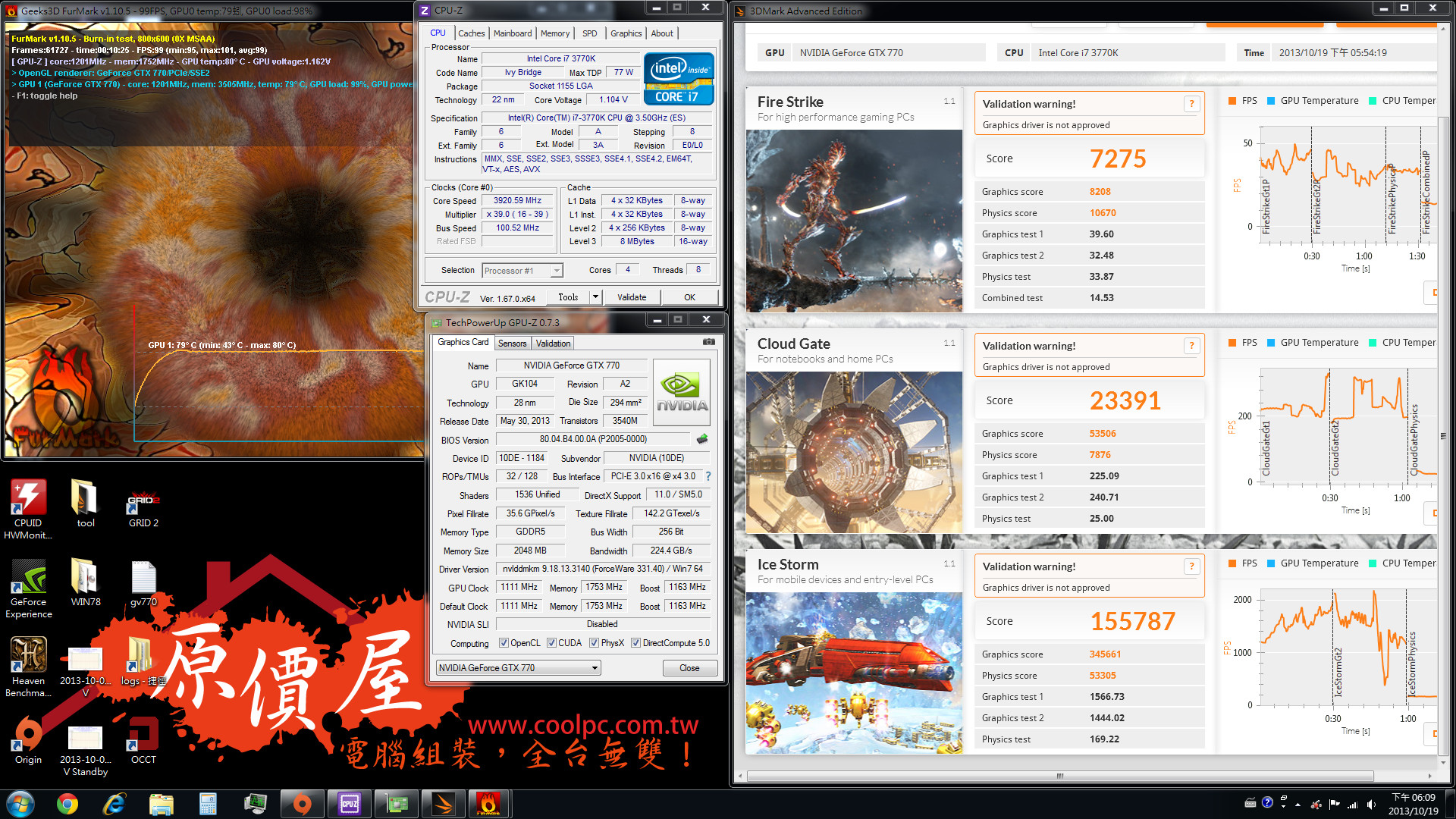
Task: Open the CPUID HWMonitor desktop shortcut
Action: click(x=28, y=509)
